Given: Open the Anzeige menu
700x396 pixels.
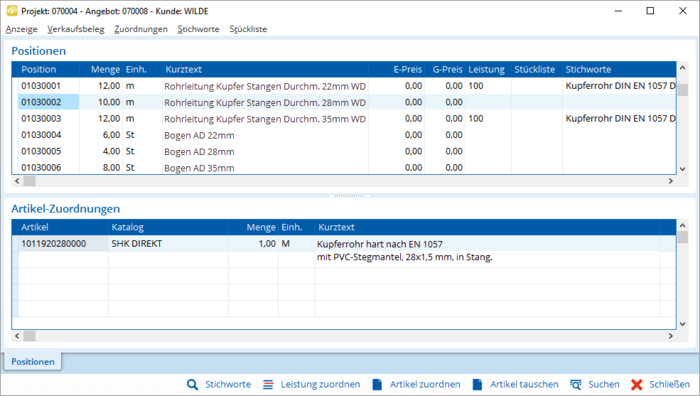Looking at the screenshot, I should click(x=21, y=29).
